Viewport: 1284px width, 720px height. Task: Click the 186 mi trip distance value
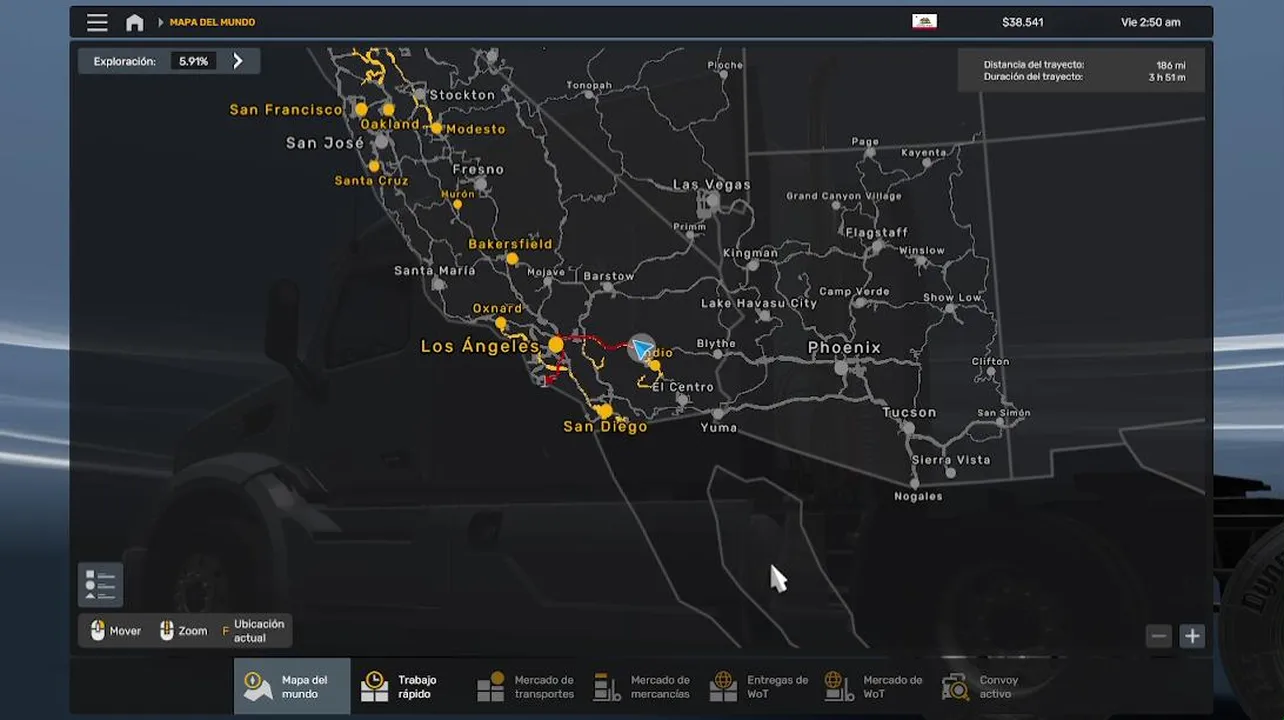1171,65
